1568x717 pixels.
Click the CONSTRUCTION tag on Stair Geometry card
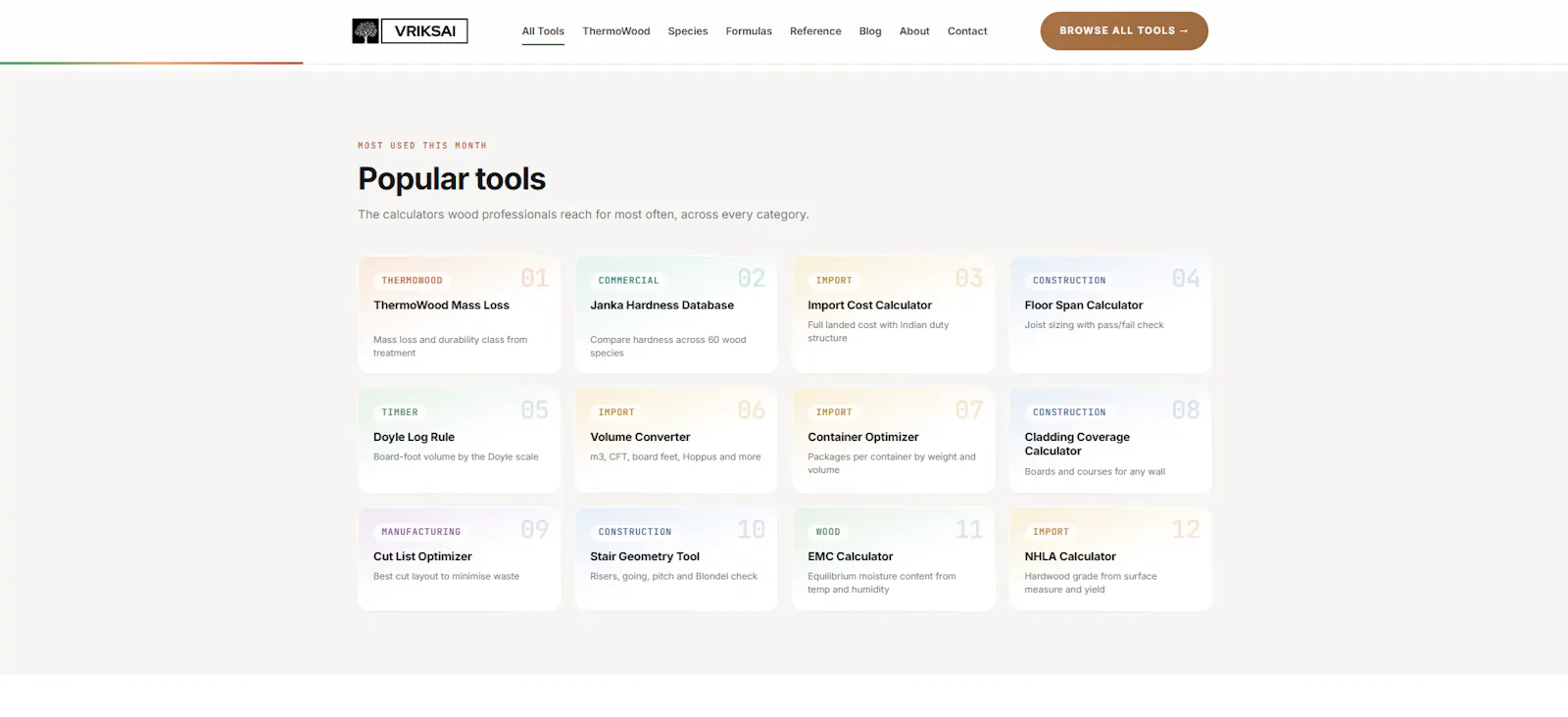[635, 532]
